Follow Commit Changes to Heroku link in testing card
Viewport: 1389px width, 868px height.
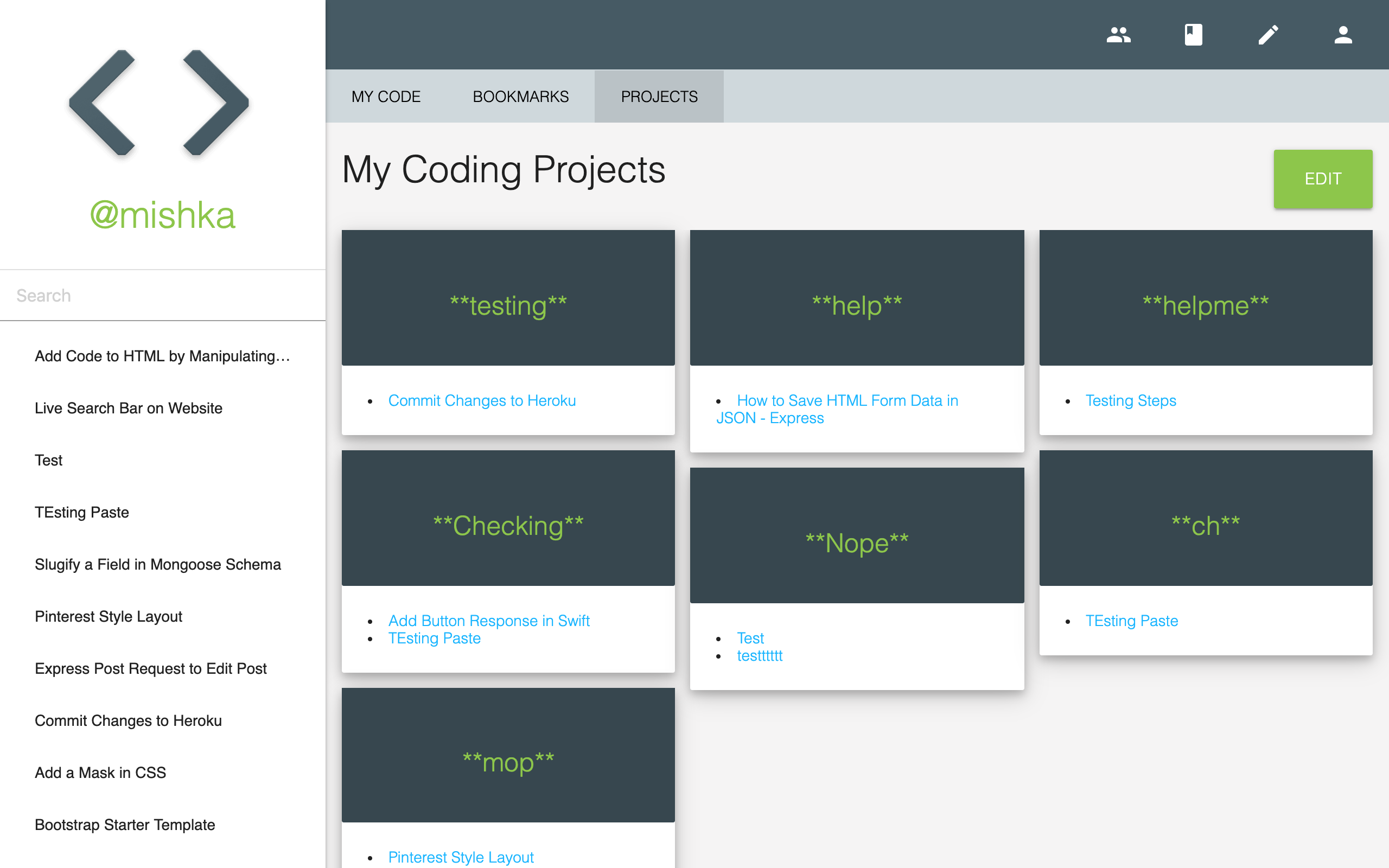click(482, 401)
